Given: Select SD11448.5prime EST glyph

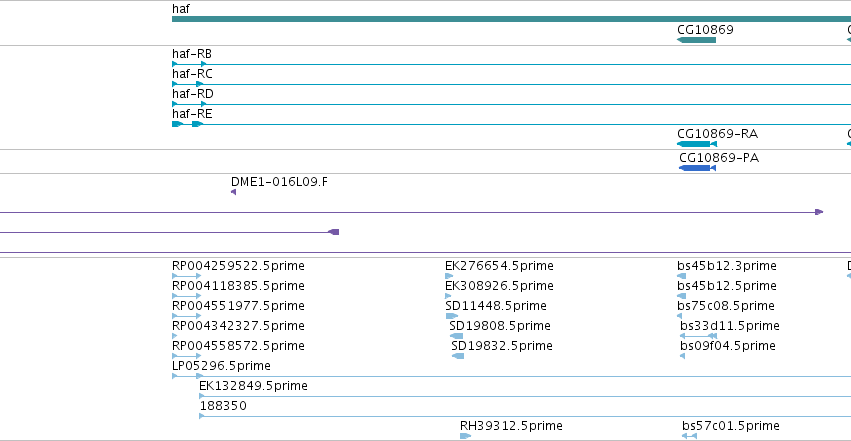Looking at the screenshot, I should [452, 316].
